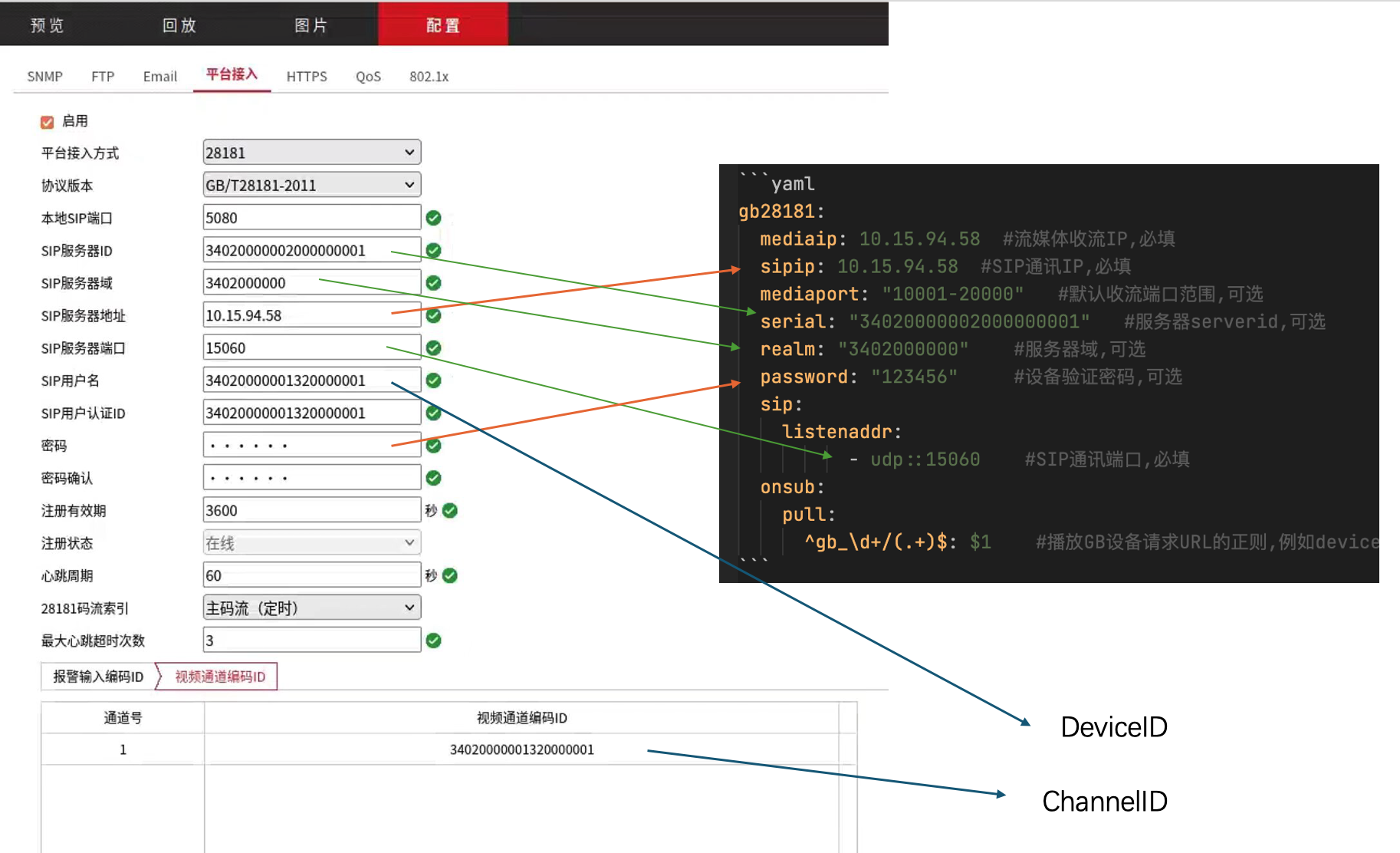
Task: Select the 报警输入编码ID tab
Action: coord(98,677)
